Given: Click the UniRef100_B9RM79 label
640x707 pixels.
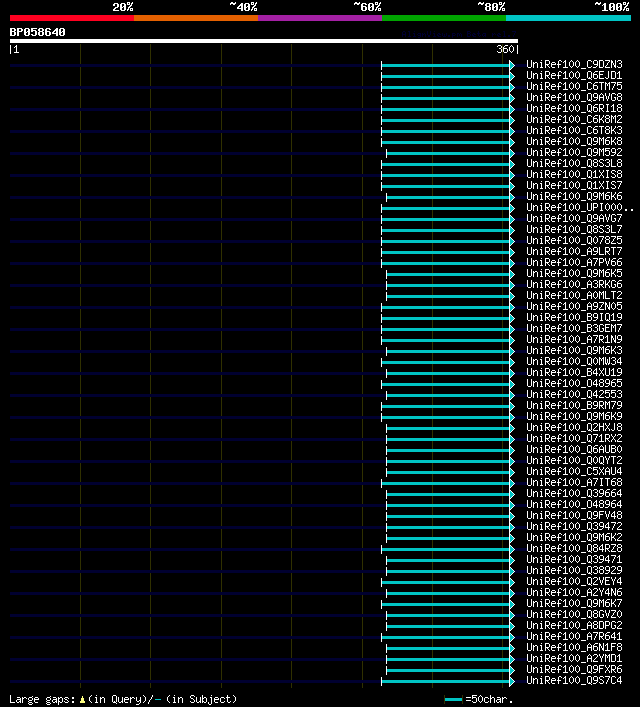Looking at the screenshot, I should click(x=574, y=405).
